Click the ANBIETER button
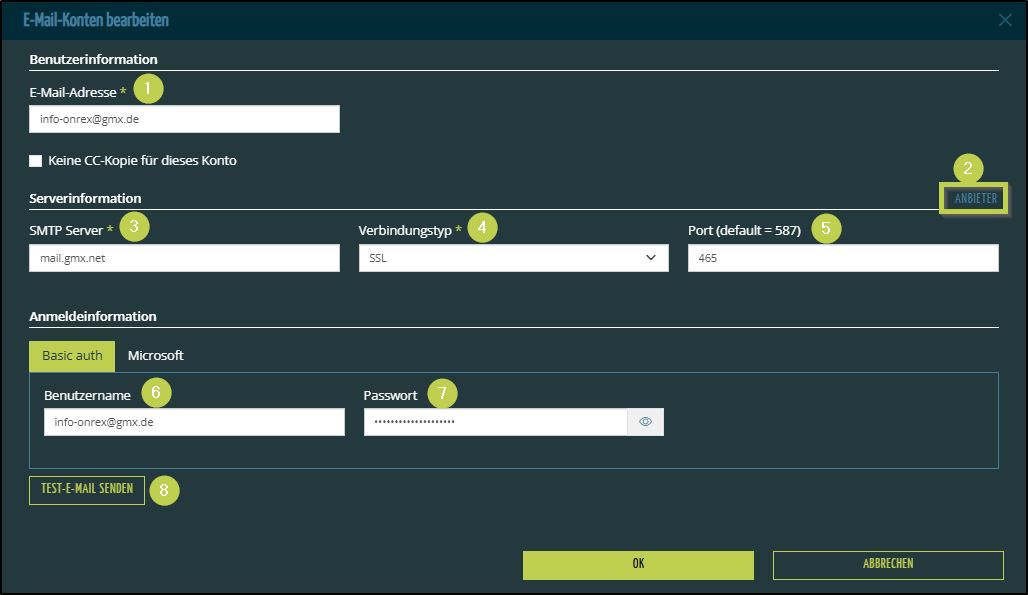 pyautogui.click(x=975, y=198)
